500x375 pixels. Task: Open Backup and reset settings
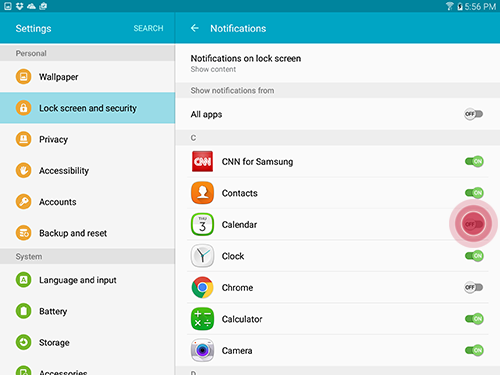click(x=87, y=233)
